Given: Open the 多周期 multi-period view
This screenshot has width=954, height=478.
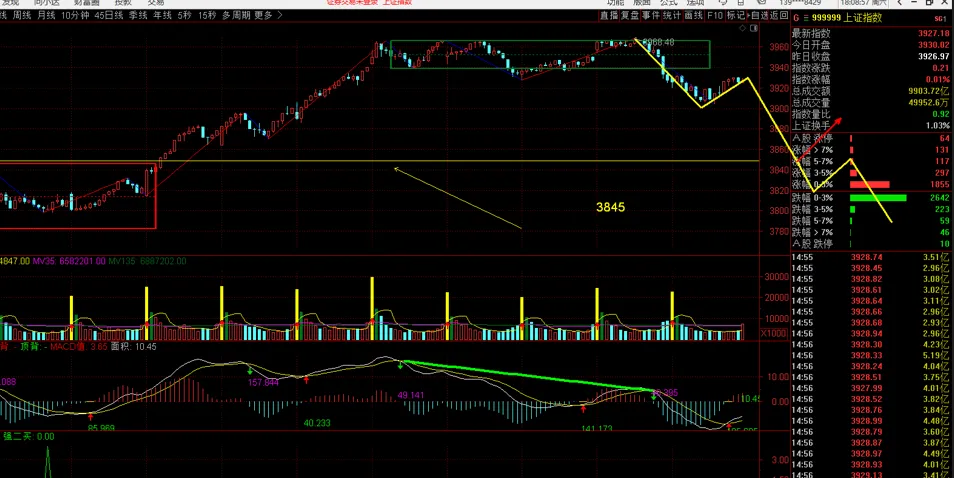Looking at the screenshot, I should 236,15.
